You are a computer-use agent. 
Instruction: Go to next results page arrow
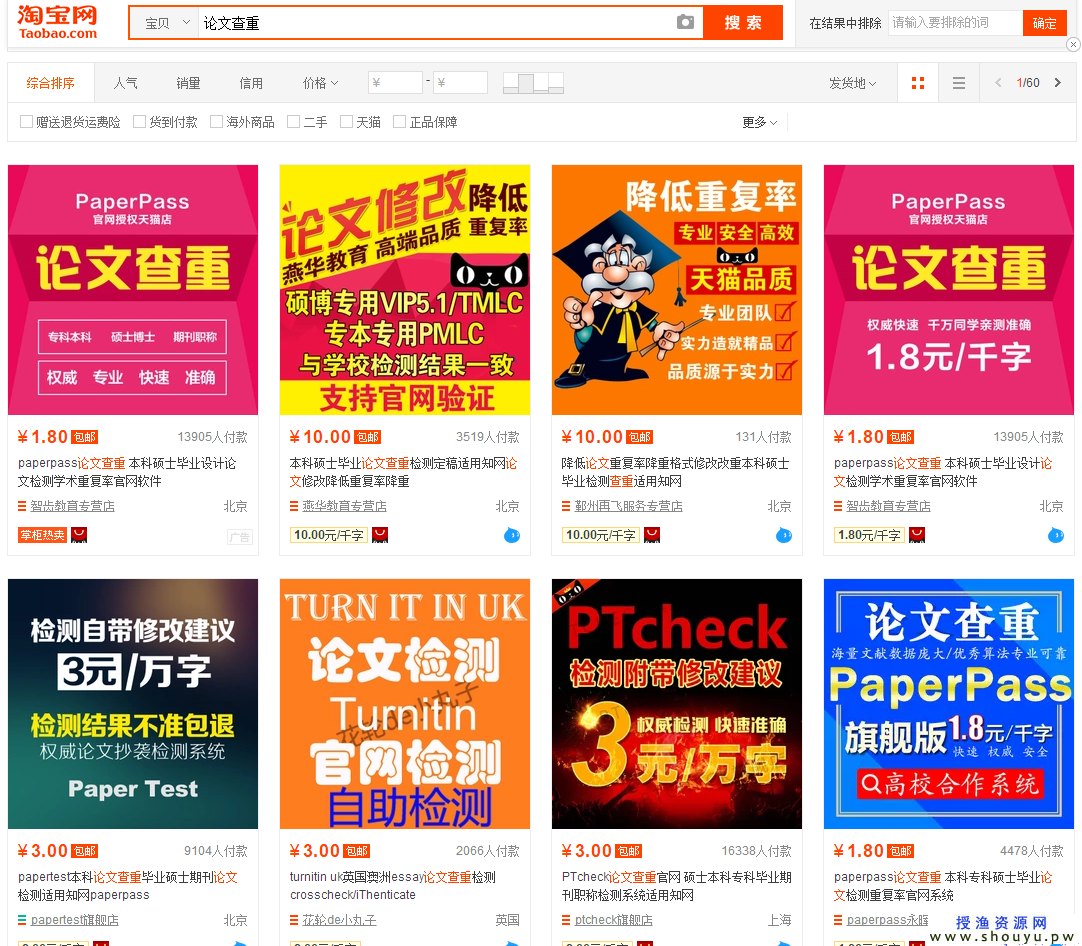tap(1058, 83)
